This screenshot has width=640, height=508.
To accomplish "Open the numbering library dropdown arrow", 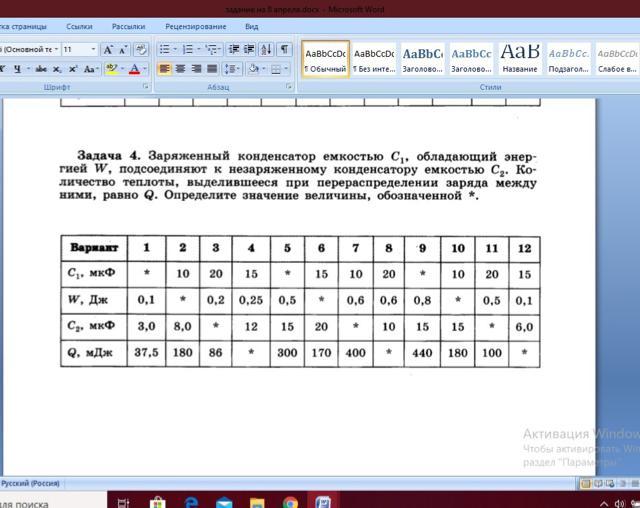I will pos(198,49).
